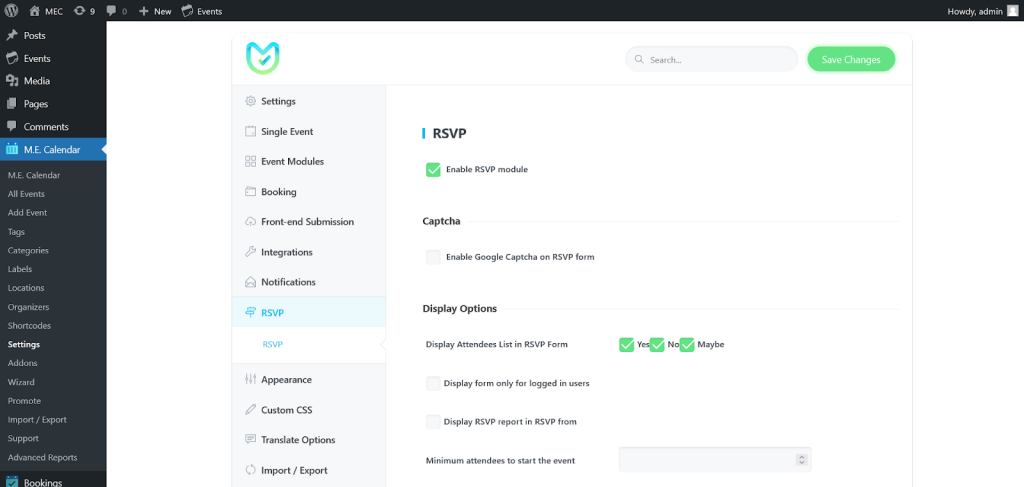Screen dimensions: 1024x487
Task: Open Advanced Reports submenu link
Action: click(42, 458)
